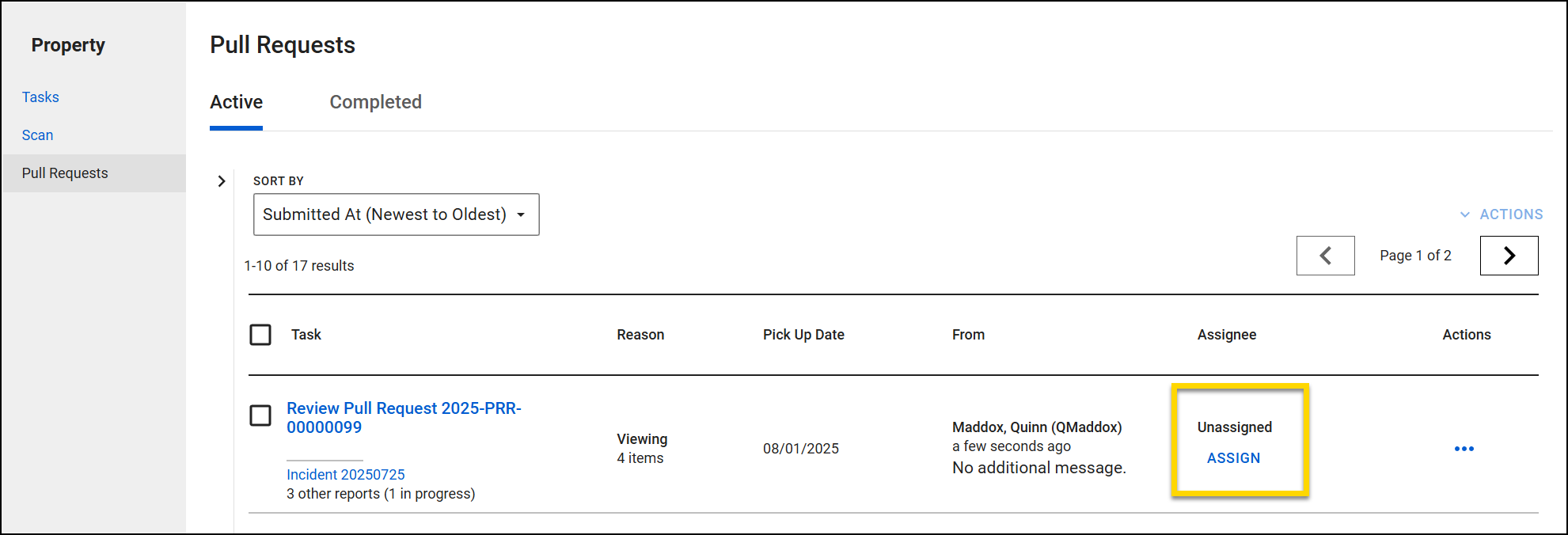The width and height of the screenshot is (1568, 535).
Task: Go to previous page of results
Action: pos(1325,256)
